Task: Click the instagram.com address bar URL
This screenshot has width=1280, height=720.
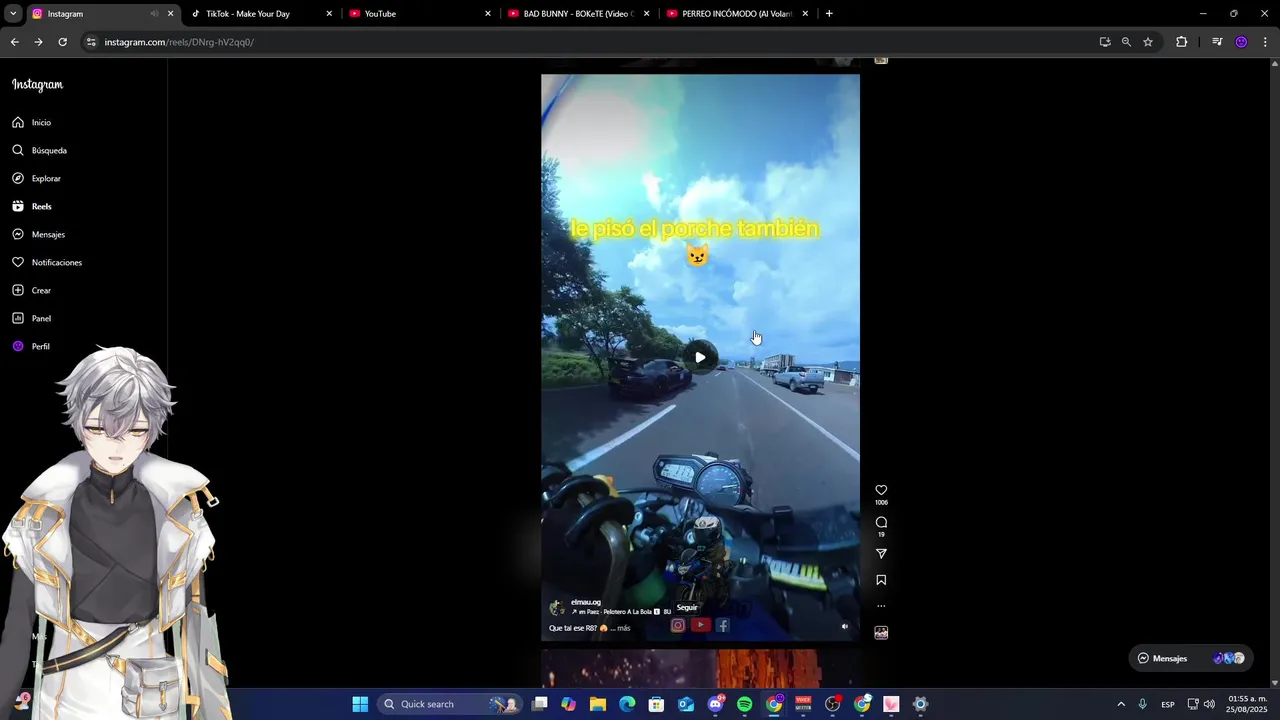Action: pos(179,42)
